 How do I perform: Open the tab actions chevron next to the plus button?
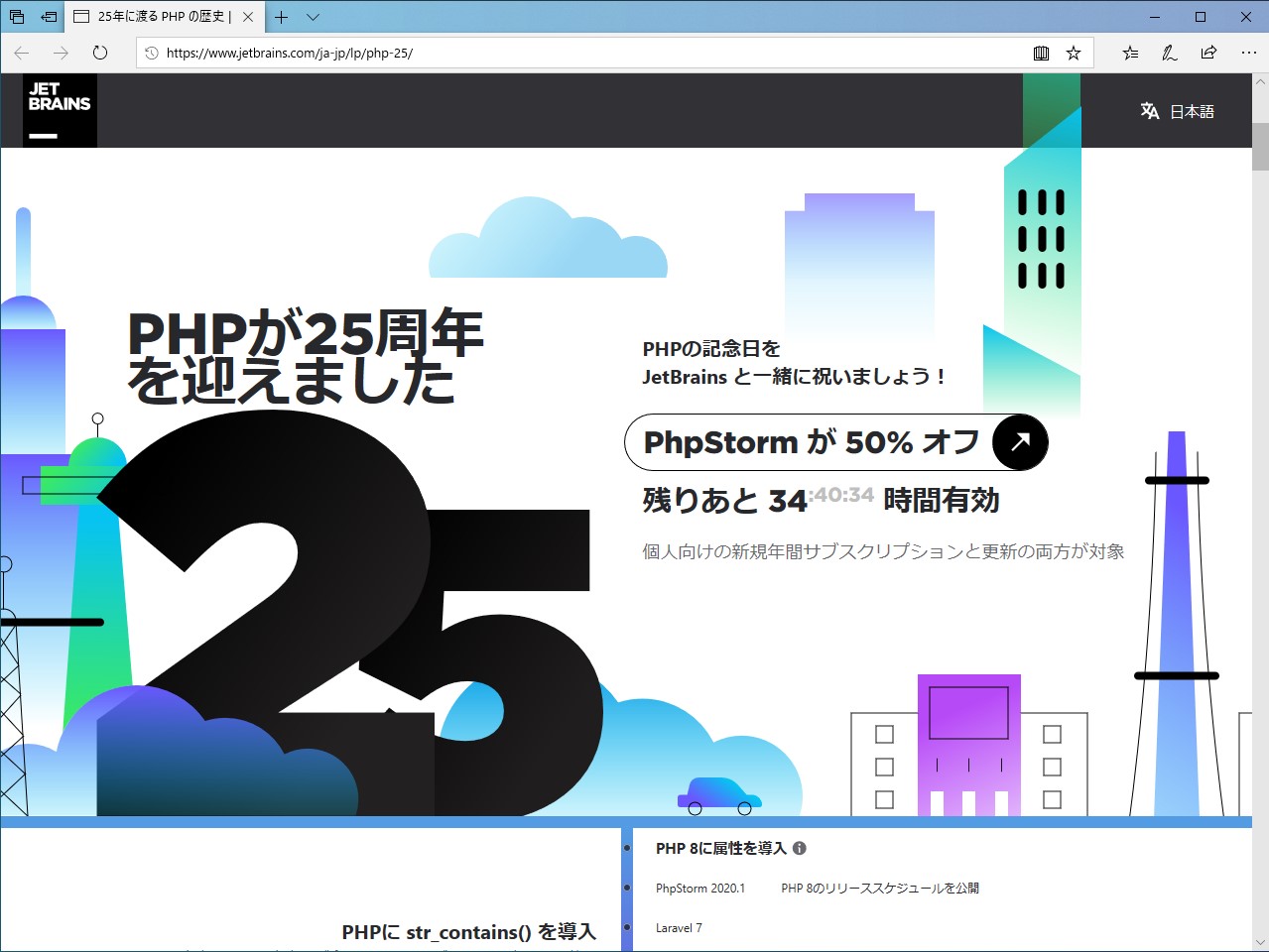pyautogui.click(x=311, y=17)
